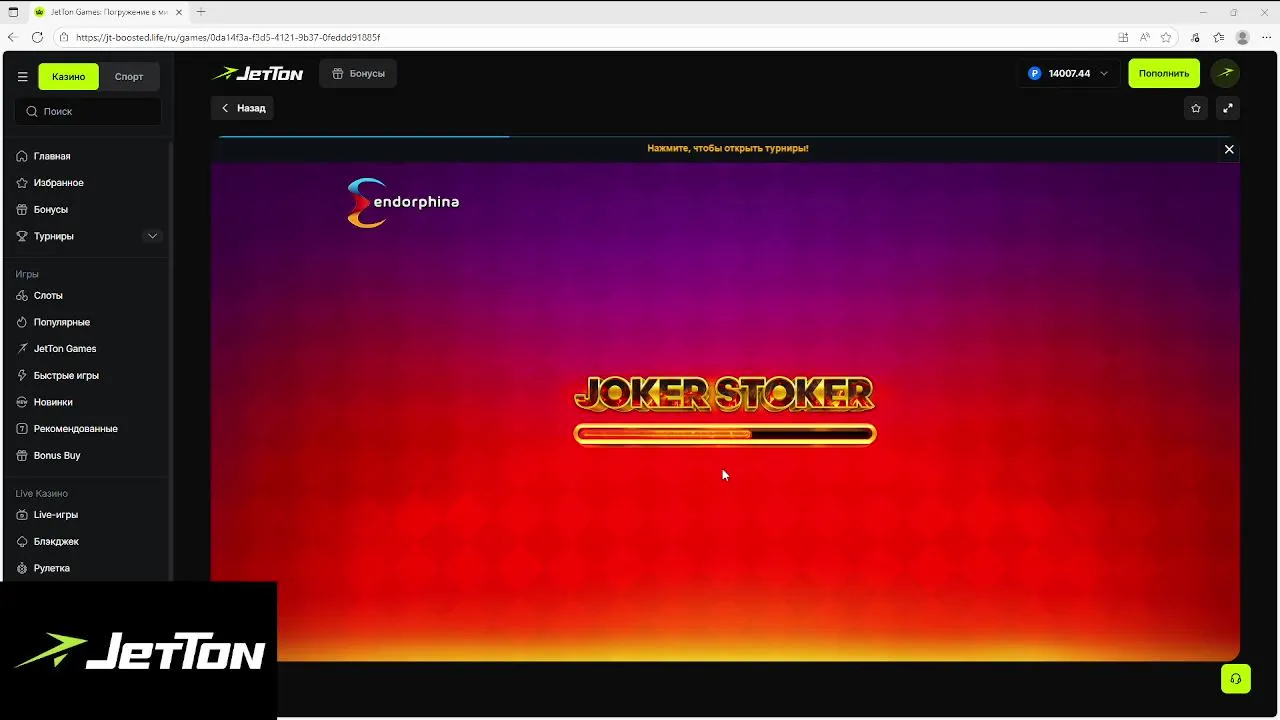Bookmark this page with star icon
Image resolution: width=1280 pixels, height=720 pixels.
[x=1166, y=37]
